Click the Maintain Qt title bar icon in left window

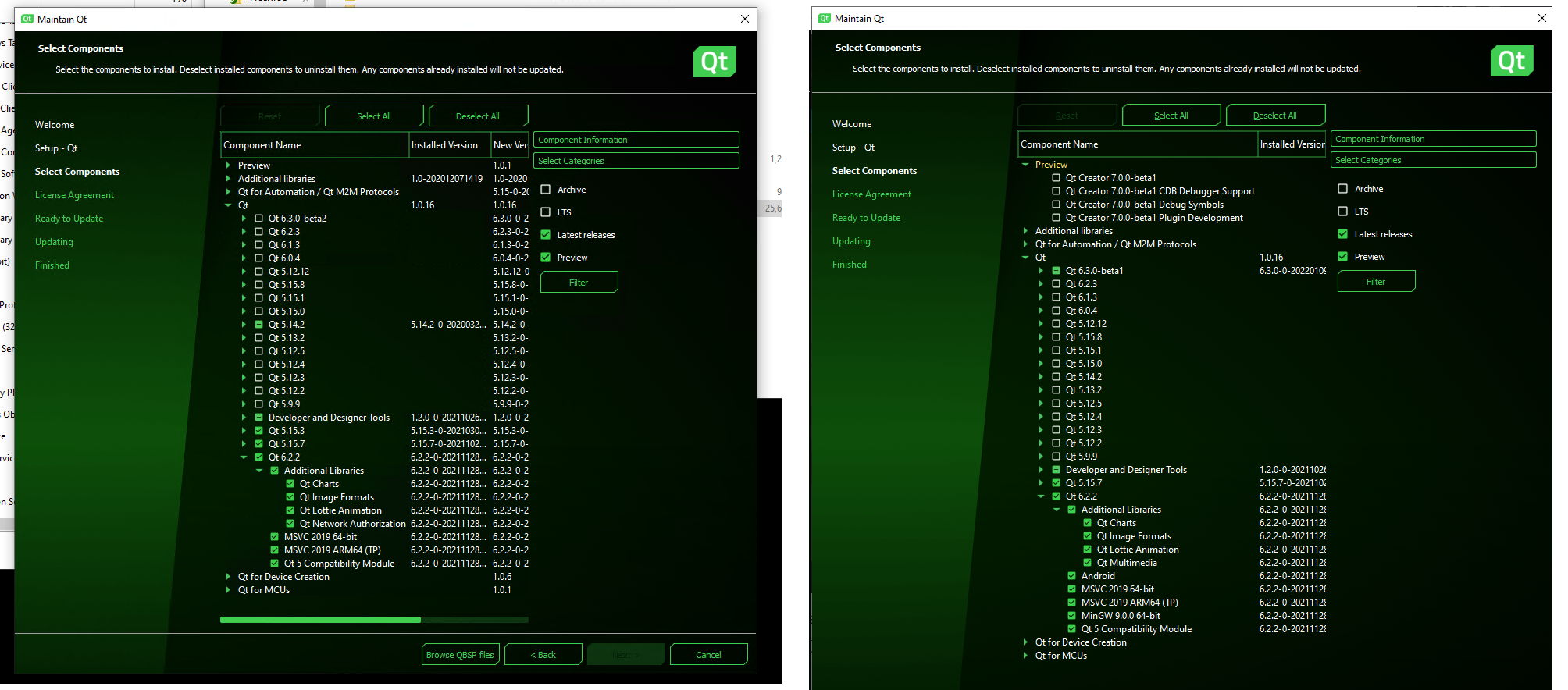(x=27, y=19)
